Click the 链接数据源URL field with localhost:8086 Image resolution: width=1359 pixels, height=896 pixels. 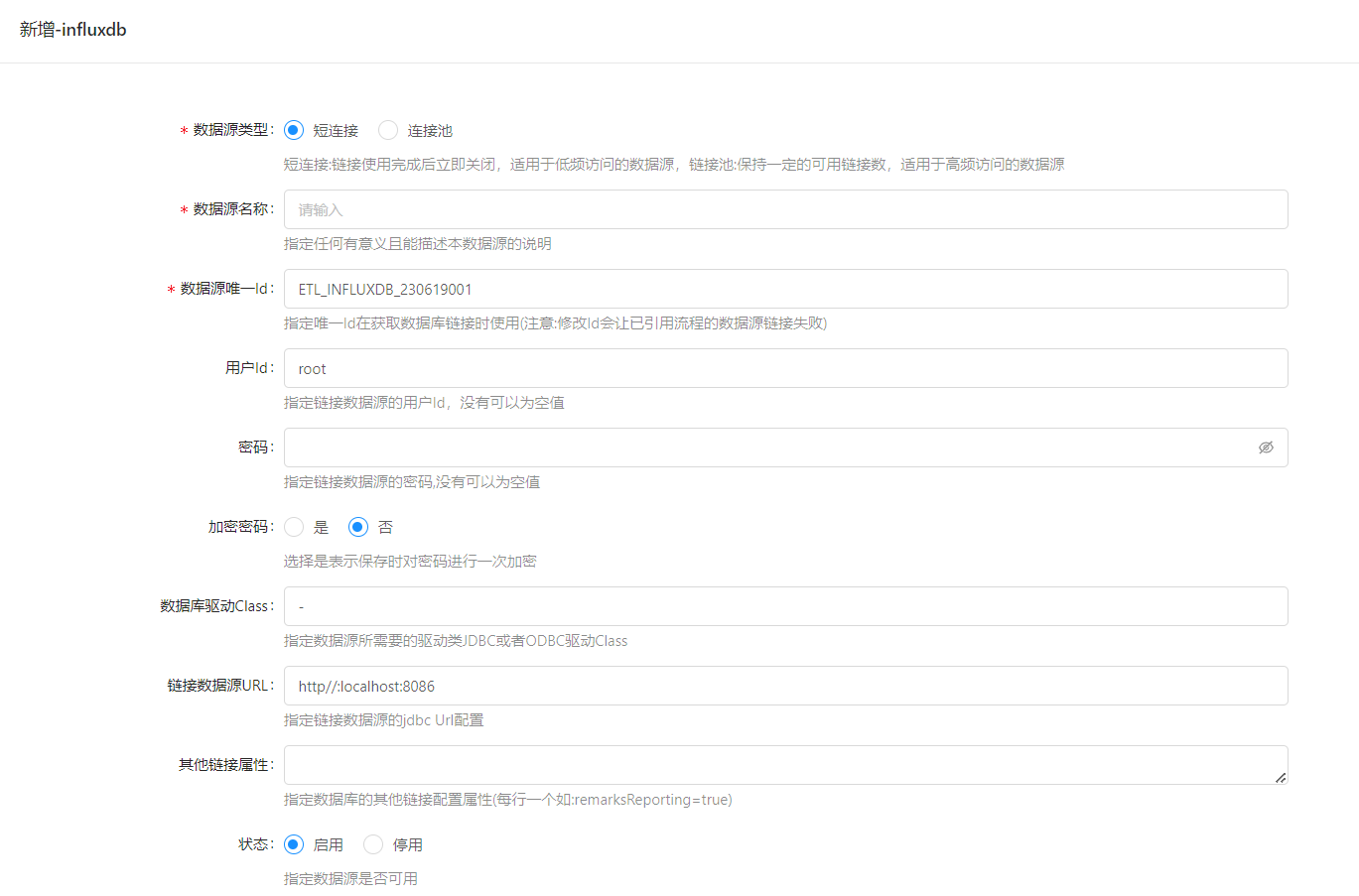click(784, 686)
